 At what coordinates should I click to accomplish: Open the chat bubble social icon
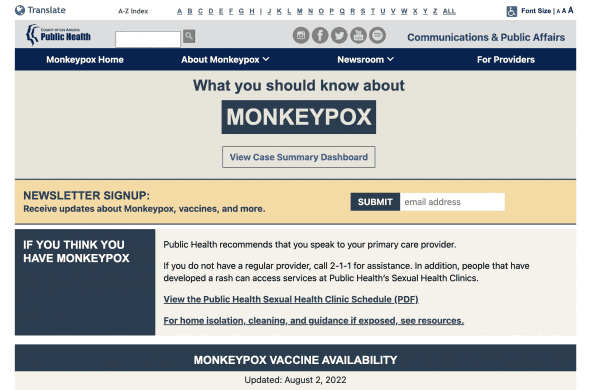tap(377, 35)
